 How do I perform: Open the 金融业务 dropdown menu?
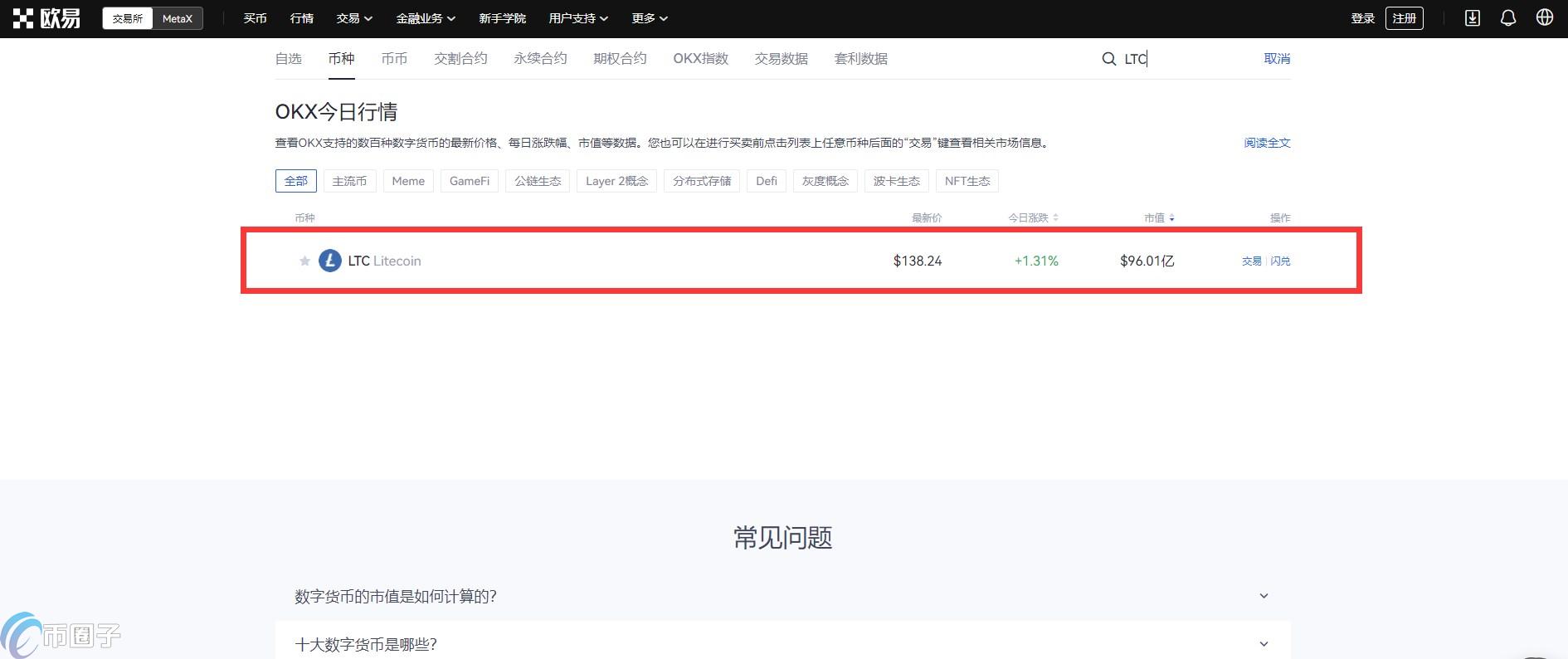(426, 18)
